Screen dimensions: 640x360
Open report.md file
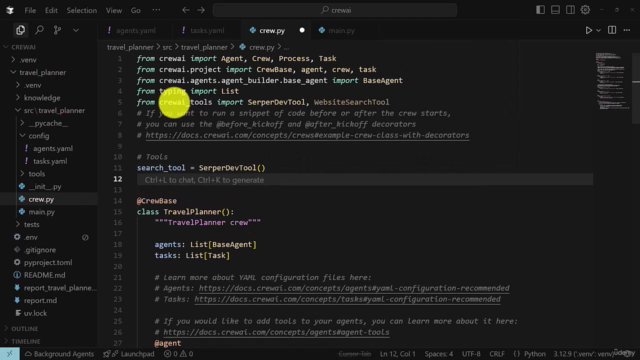click(x=40, y=300)
